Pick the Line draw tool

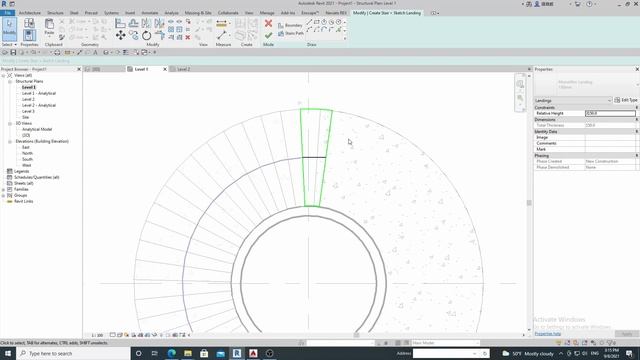(x=309, y=22)
